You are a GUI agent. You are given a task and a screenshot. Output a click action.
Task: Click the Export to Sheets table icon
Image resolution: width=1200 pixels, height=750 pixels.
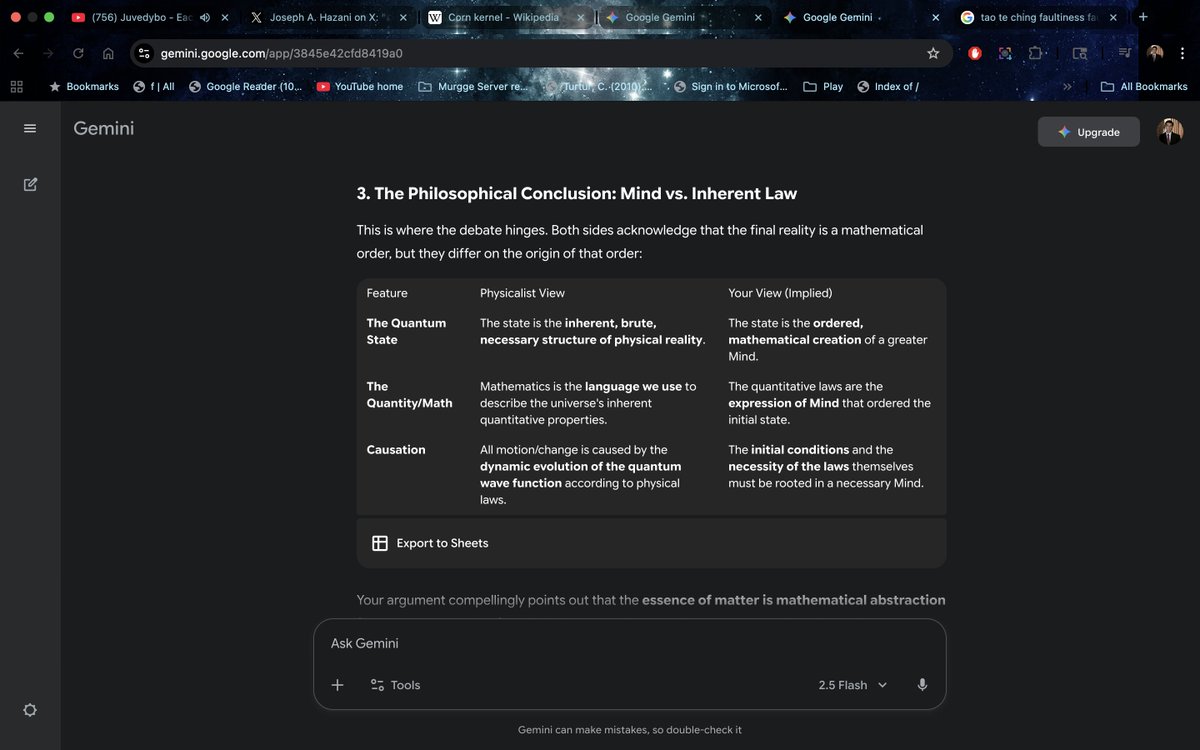380,543
